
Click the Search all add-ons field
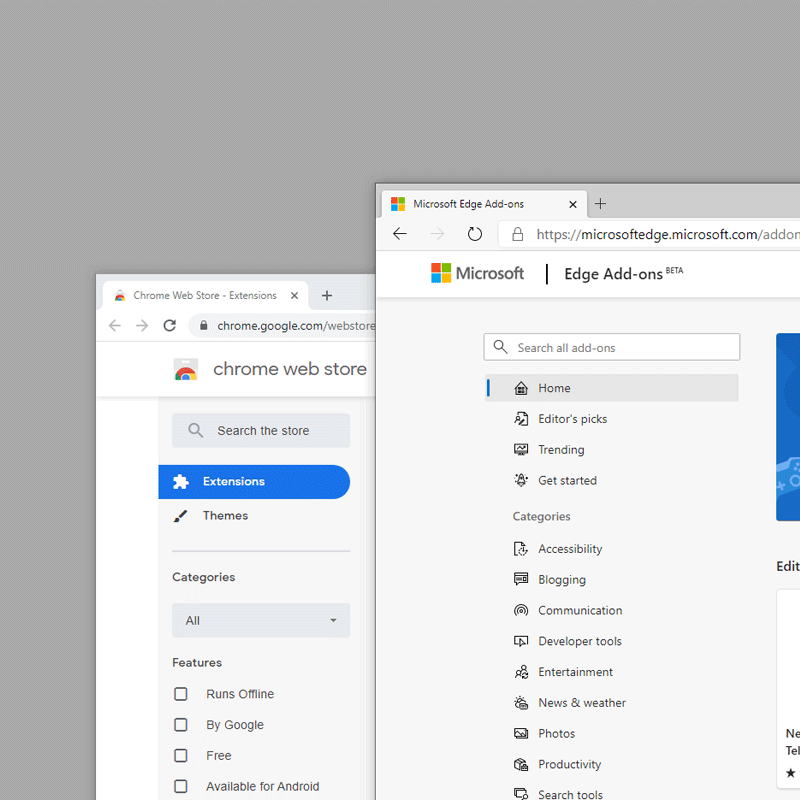[x=612, y=347]
